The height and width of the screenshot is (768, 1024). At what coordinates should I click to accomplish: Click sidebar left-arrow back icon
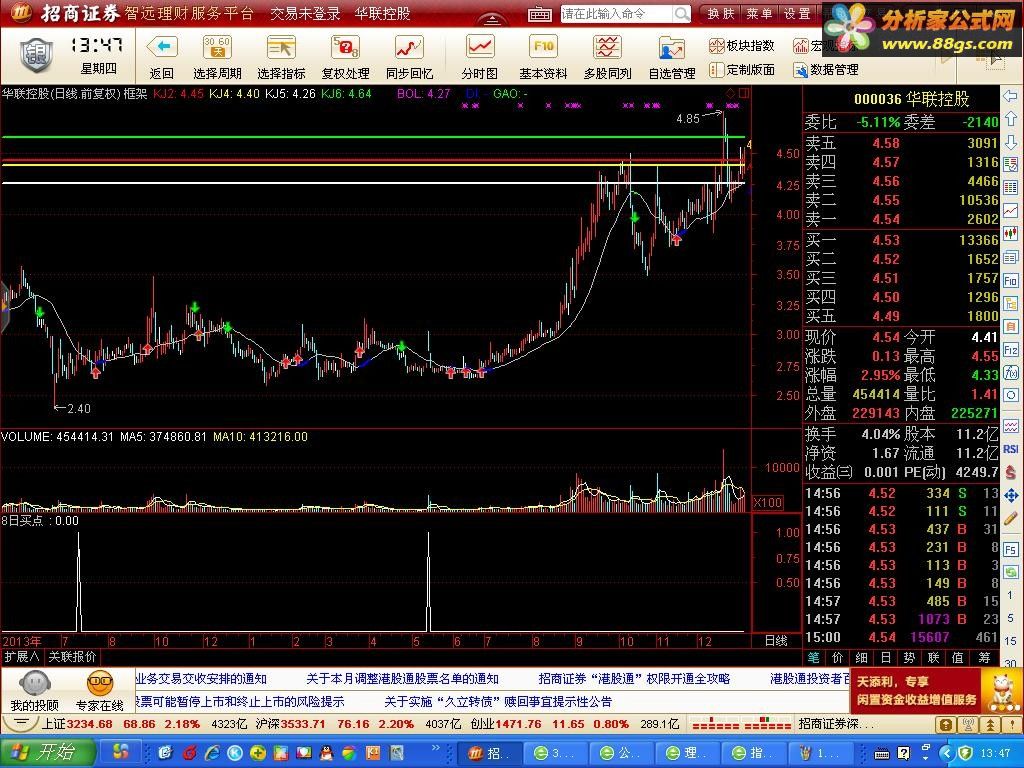click(1010, 97)
